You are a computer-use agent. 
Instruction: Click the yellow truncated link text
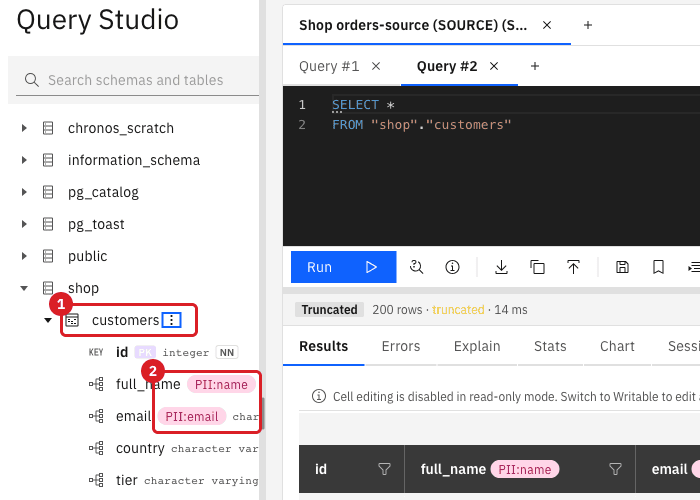(458, 309)
